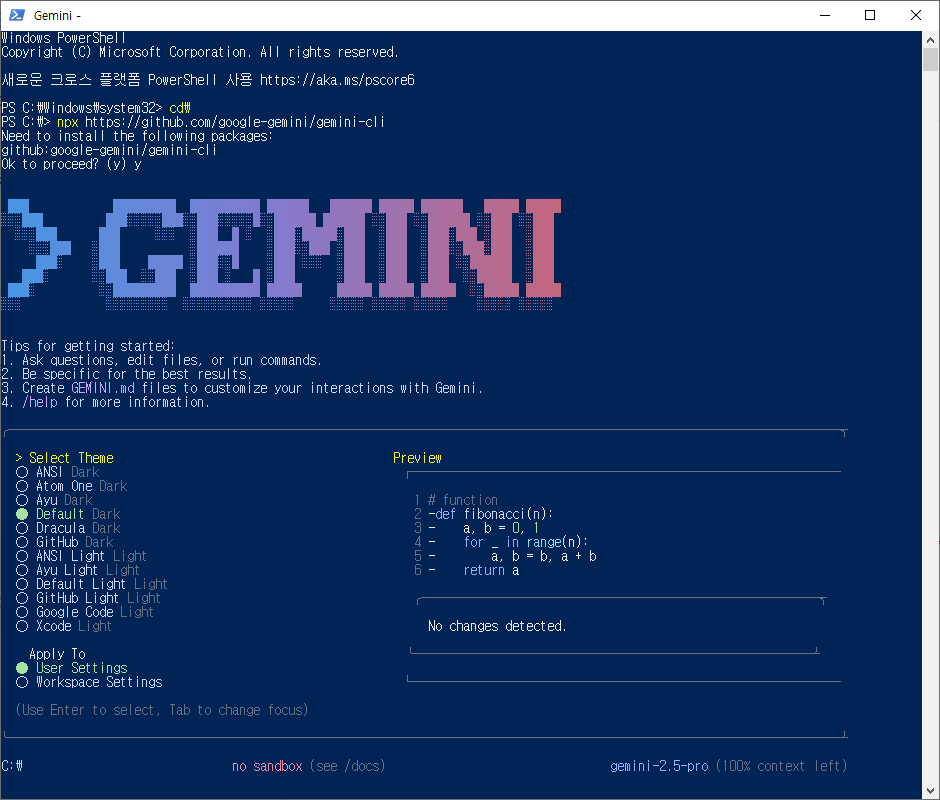The height and width of the screenshot is (800, 940).
Task: Click the scrollbar up arrow
Action: [930, 40]
